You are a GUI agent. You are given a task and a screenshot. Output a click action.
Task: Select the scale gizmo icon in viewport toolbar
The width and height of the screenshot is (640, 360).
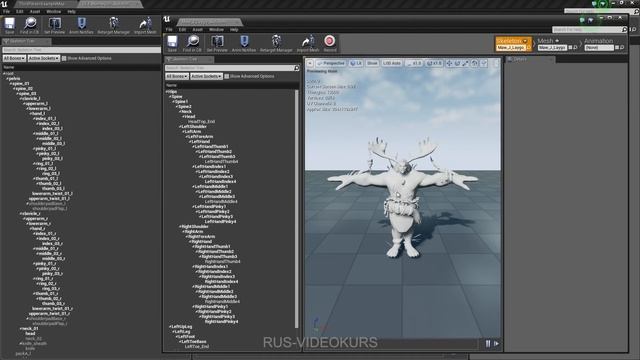(x=465, y=63)
